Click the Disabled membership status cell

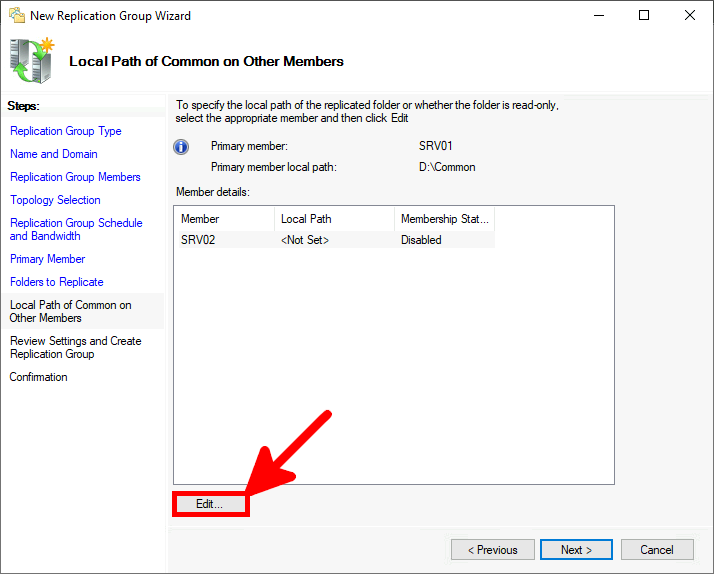tap(421, 240)
